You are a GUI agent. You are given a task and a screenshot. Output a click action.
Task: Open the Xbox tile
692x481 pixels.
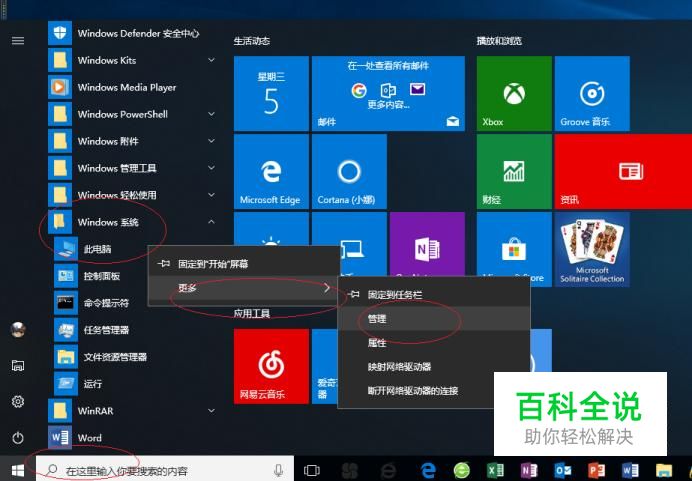(x=514, y=94)
